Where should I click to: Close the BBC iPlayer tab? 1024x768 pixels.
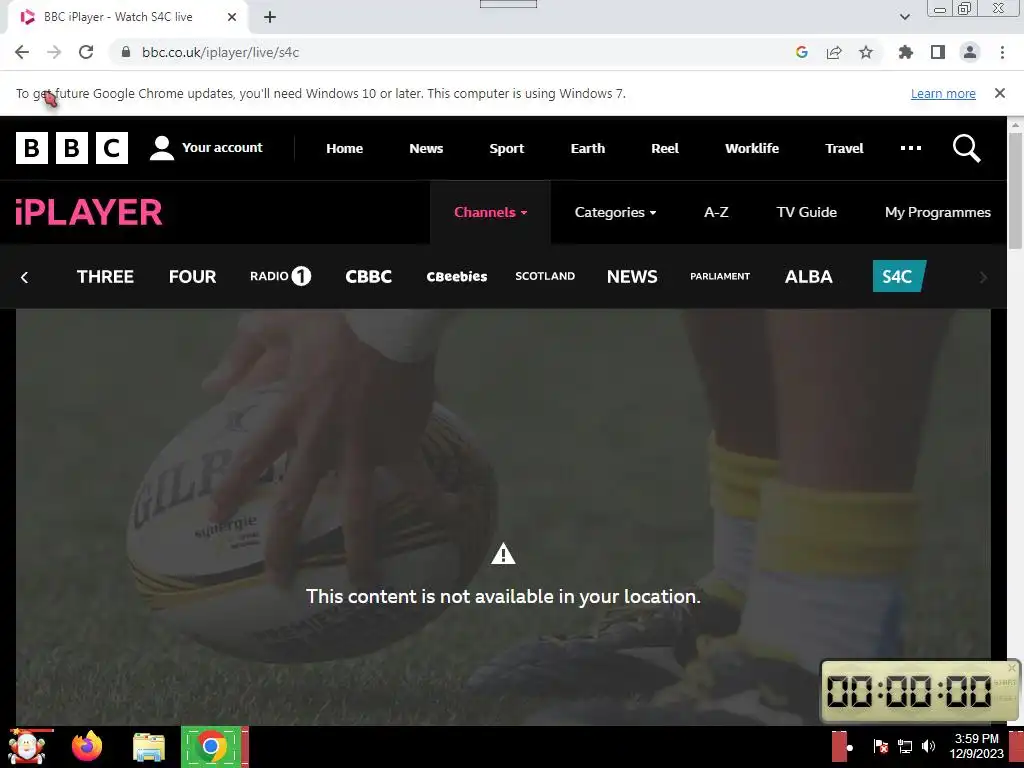(232, 17)
